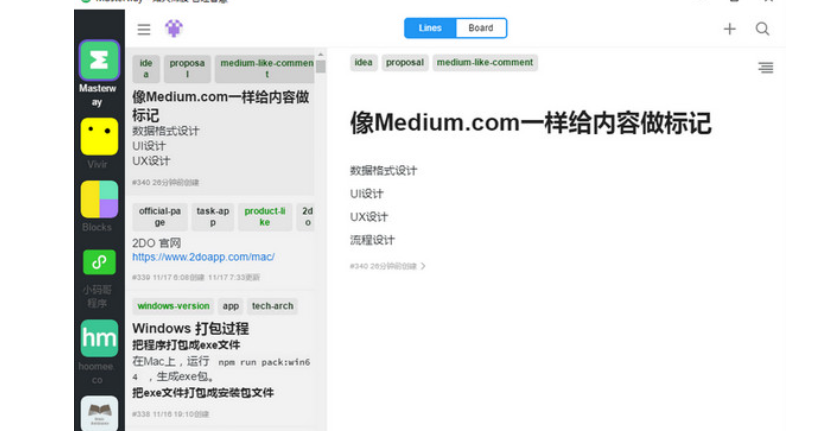This screenshot has width=835, height=431.
Task: Select the 'windows-version' tag in list
Action: pos(173,306)
